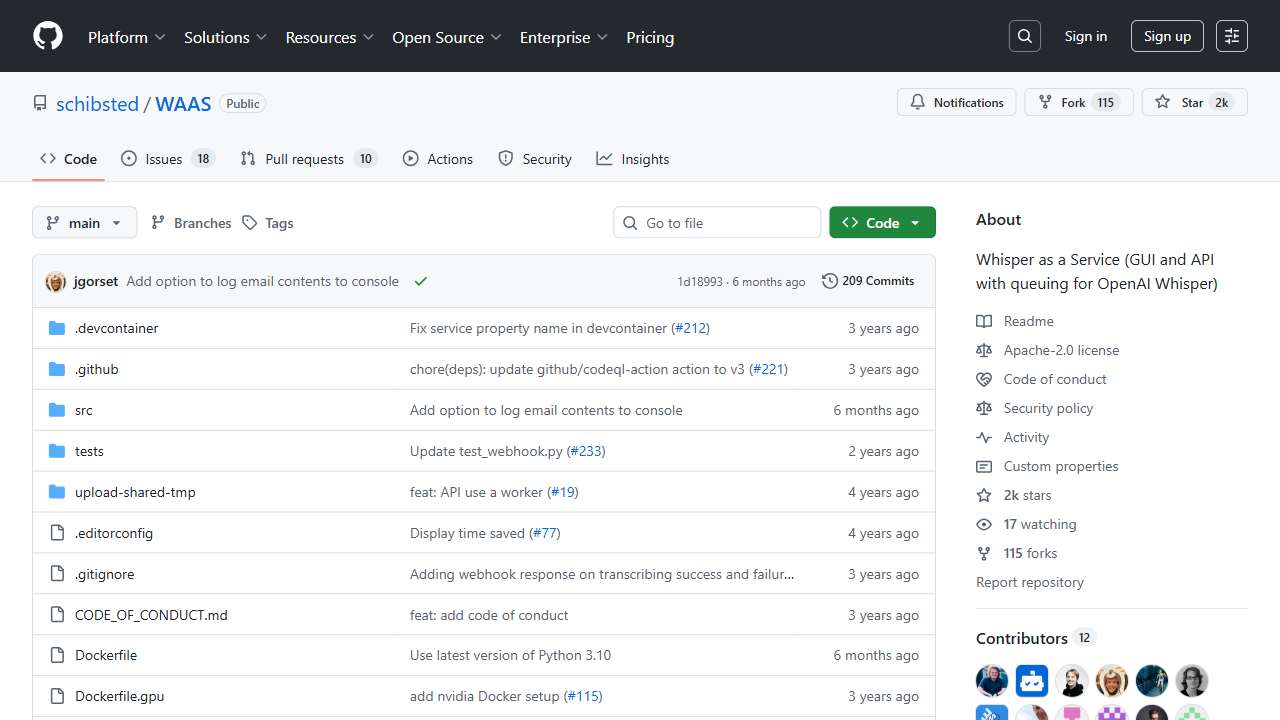Click the Go to file search field
1280x720 pixels.
coord(717,223)
